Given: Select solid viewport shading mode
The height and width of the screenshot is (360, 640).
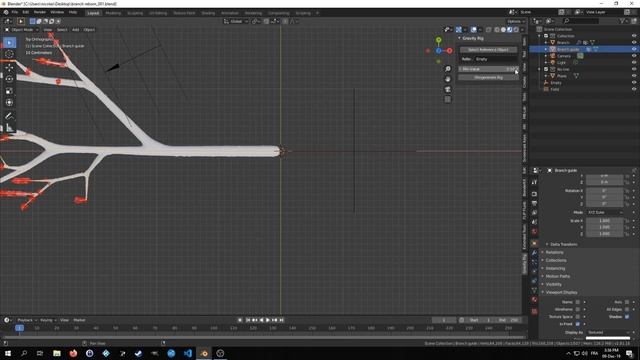Looking at the screenshot, I should coord(503,30).
